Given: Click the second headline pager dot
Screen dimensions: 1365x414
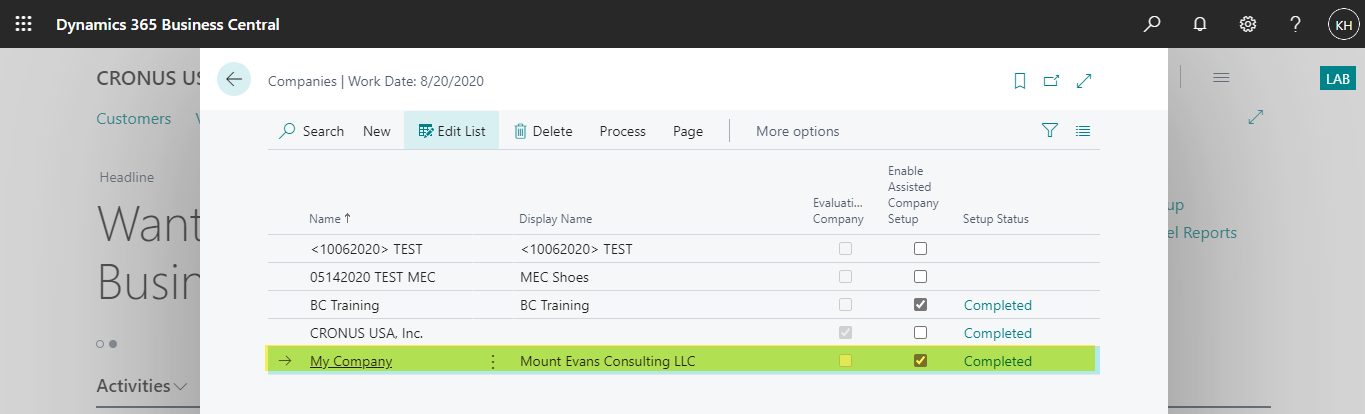Looking at the screenshot, I should click(x=113, y=344).
